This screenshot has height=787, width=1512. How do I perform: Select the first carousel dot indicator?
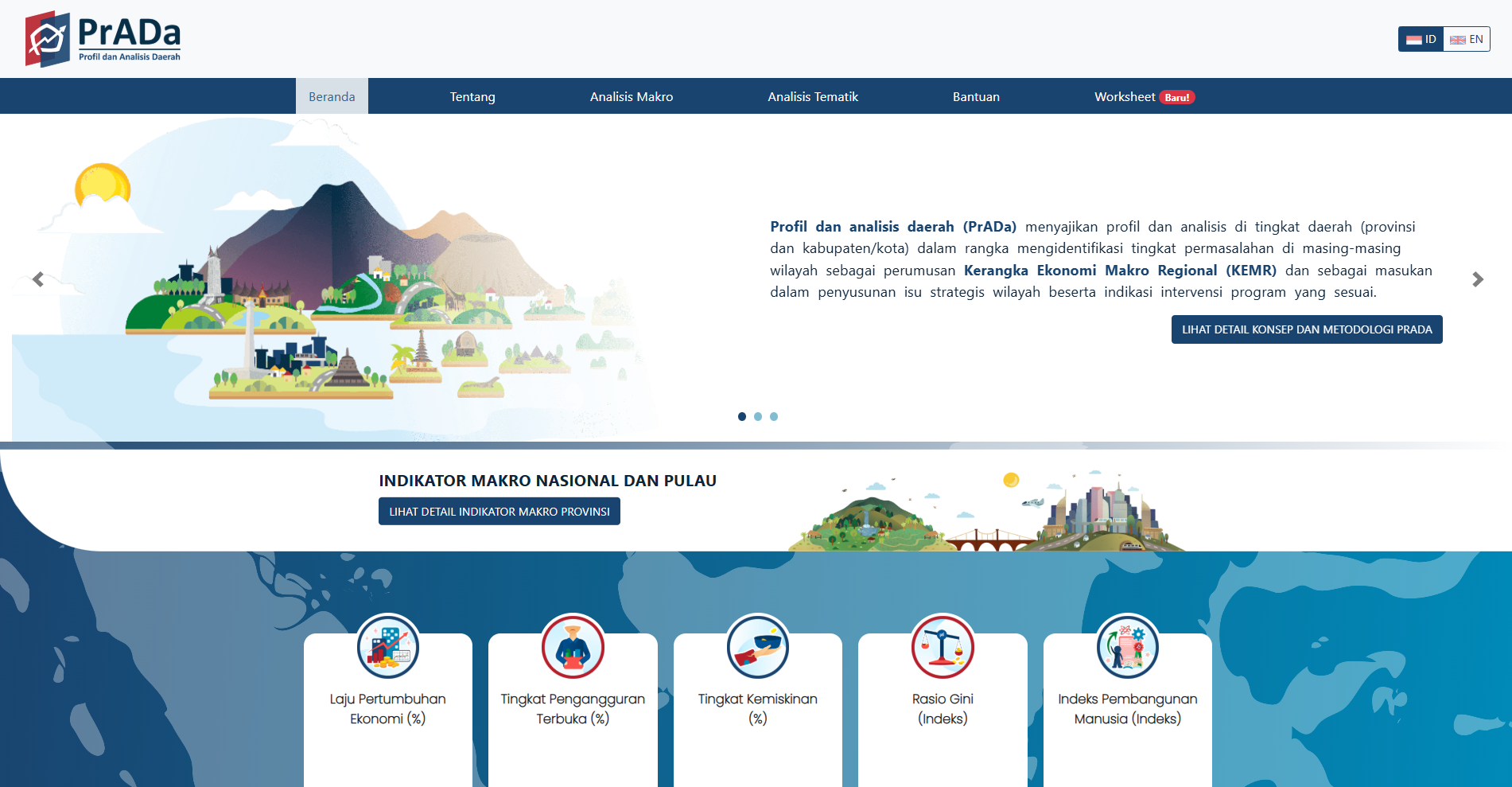(742, 416)
